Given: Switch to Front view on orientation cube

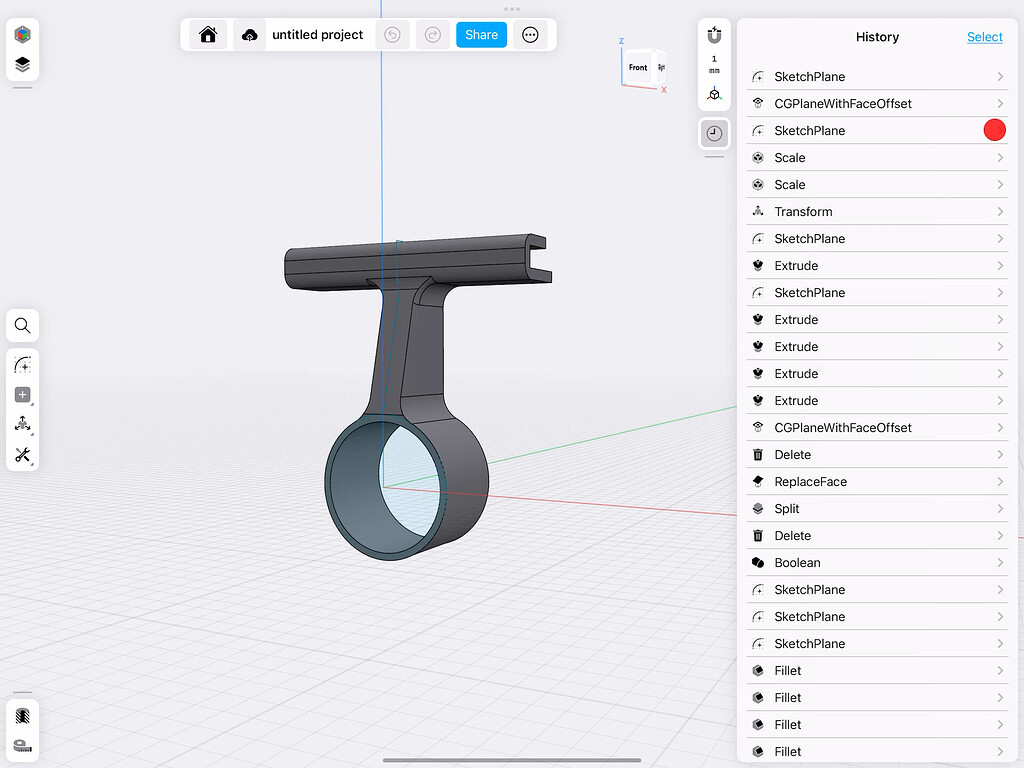Looking at the screenshot, I should click(x=637, y=68).
